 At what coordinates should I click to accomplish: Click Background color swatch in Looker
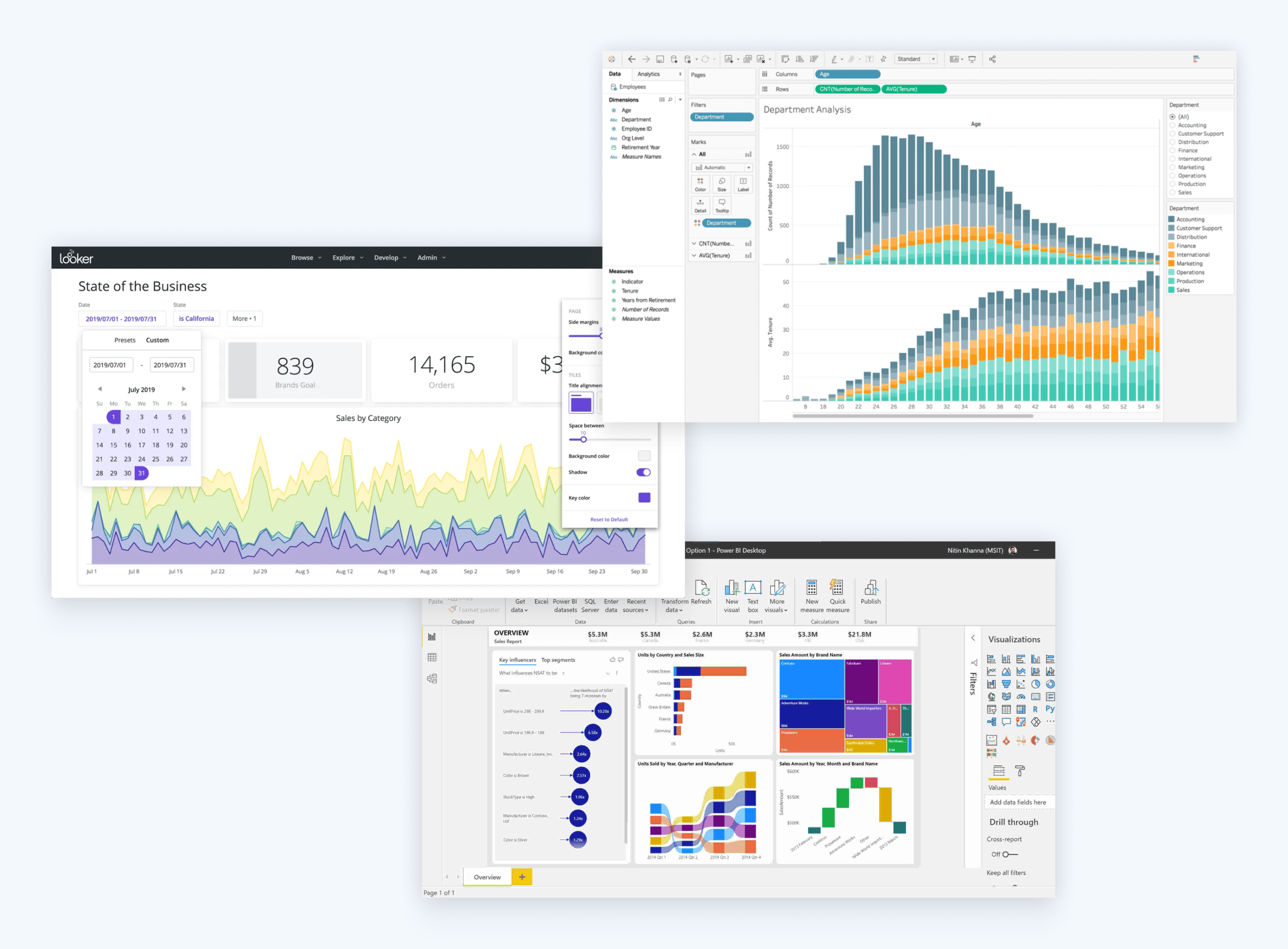pos(645,456)
